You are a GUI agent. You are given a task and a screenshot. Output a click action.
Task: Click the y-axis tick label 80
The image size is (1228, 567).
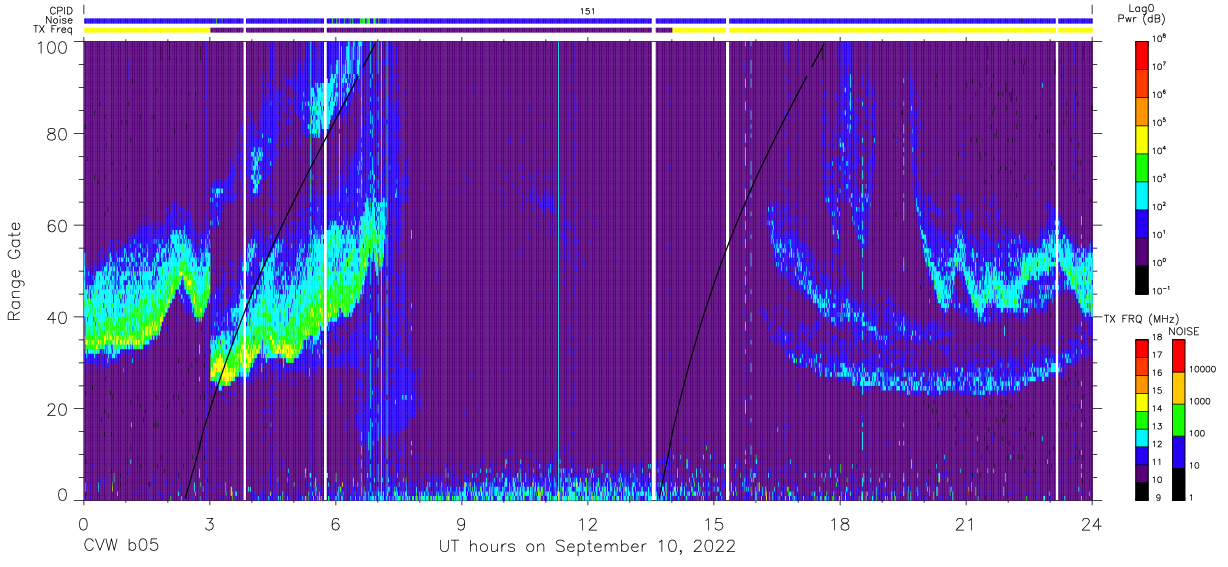[x=59, y=133]
